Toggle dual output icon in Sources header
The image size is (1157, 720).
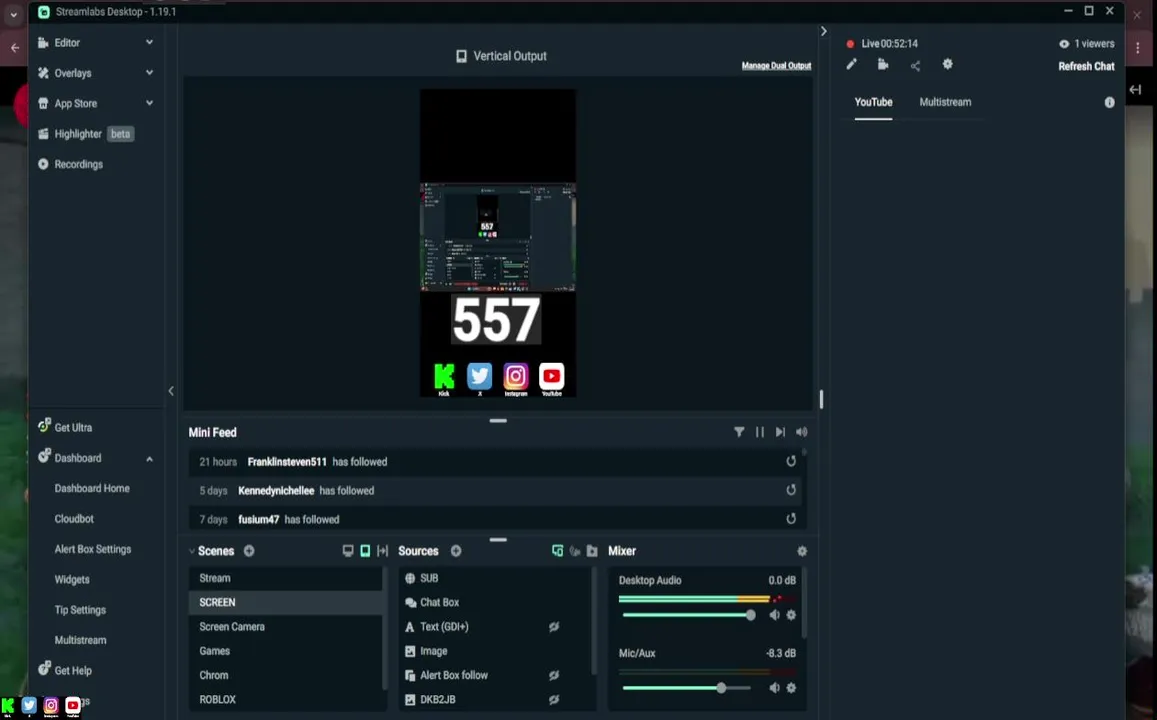click(557, 551)
